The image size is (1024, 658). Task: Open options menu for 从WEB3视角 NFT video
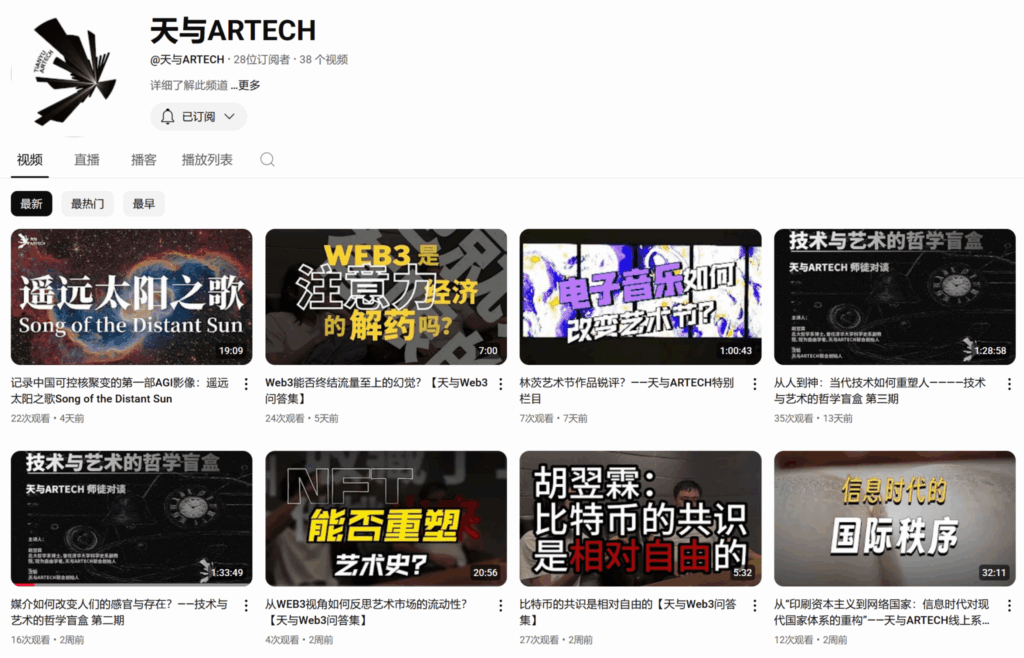pyautogui.click(x=500, y=606)
